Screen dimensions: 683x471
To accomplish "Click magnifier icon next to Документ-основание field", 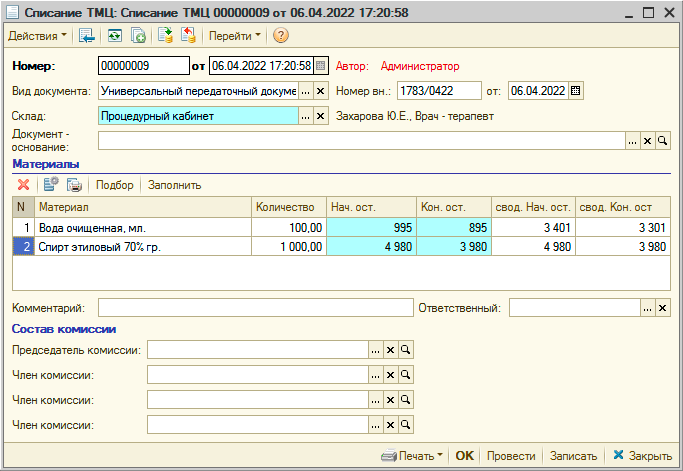I will (662, 141).
